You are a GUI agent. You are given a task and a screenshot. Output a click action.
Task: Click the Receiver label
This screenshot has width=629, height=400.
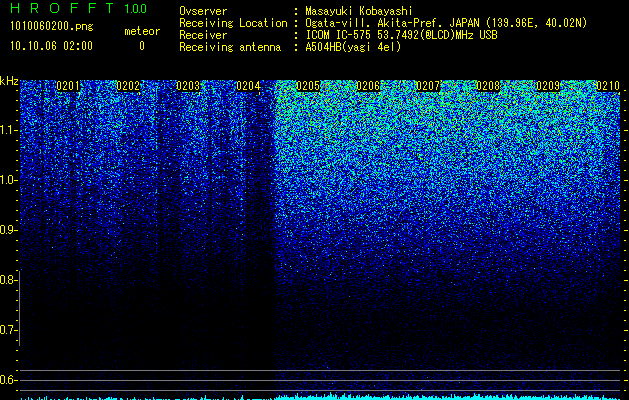coord(203,35)
